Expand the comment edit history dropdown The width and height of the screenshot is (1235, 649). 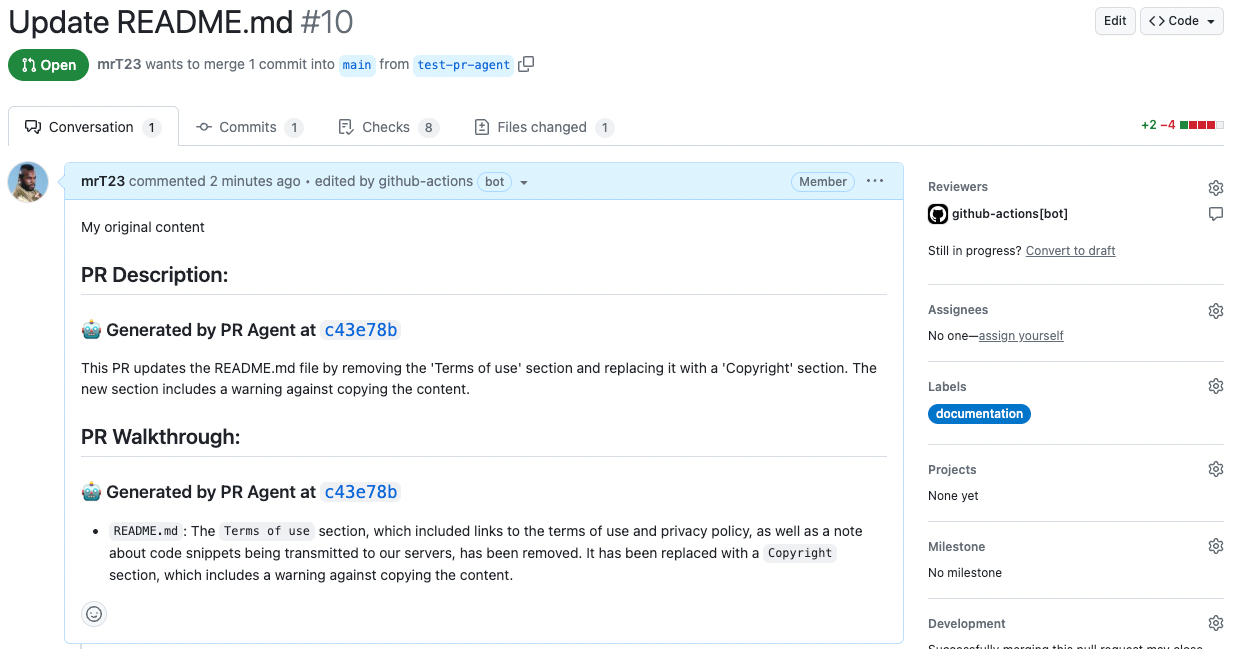(524, 182)
